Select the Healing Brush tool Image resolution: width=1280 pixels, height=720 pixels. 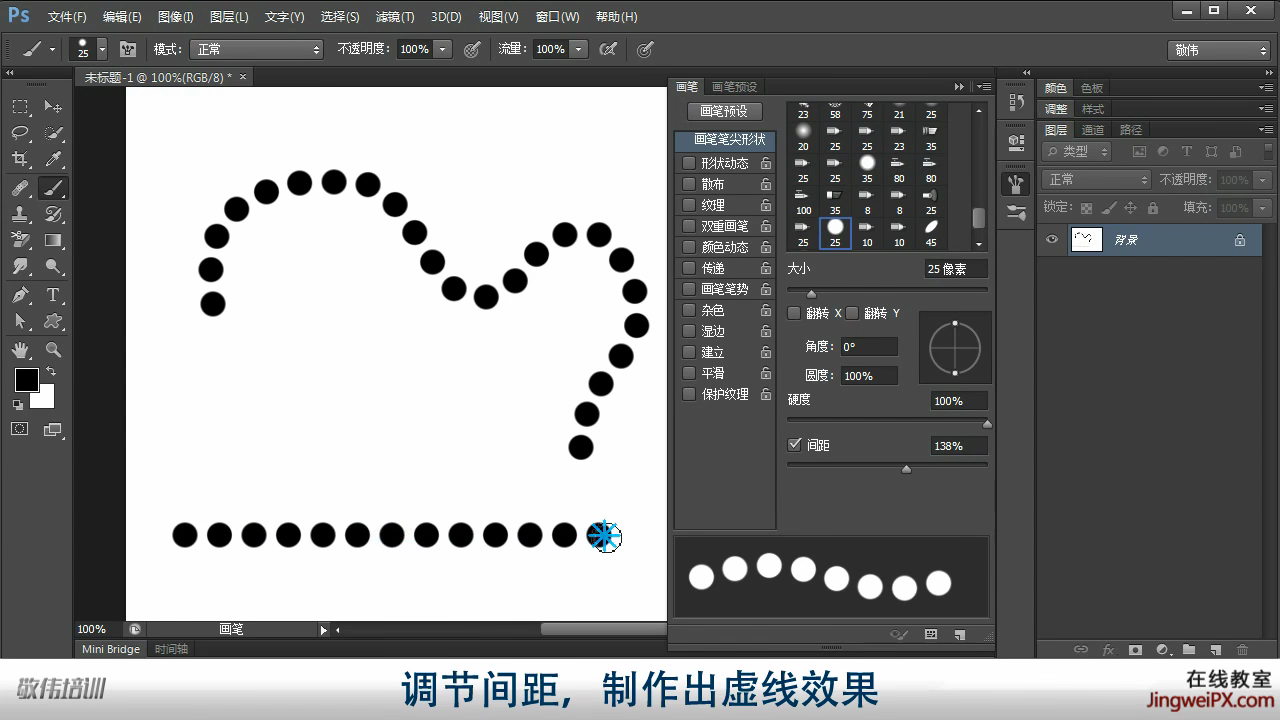(20, 188)
